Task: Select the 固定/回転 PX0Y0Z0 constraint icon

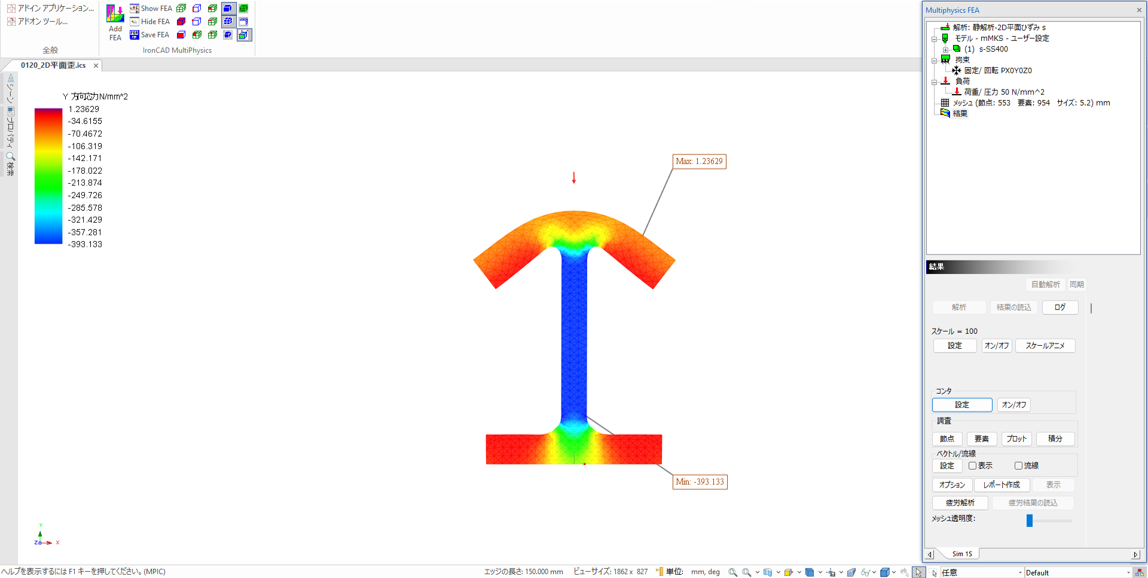Action: click(956, 71)
